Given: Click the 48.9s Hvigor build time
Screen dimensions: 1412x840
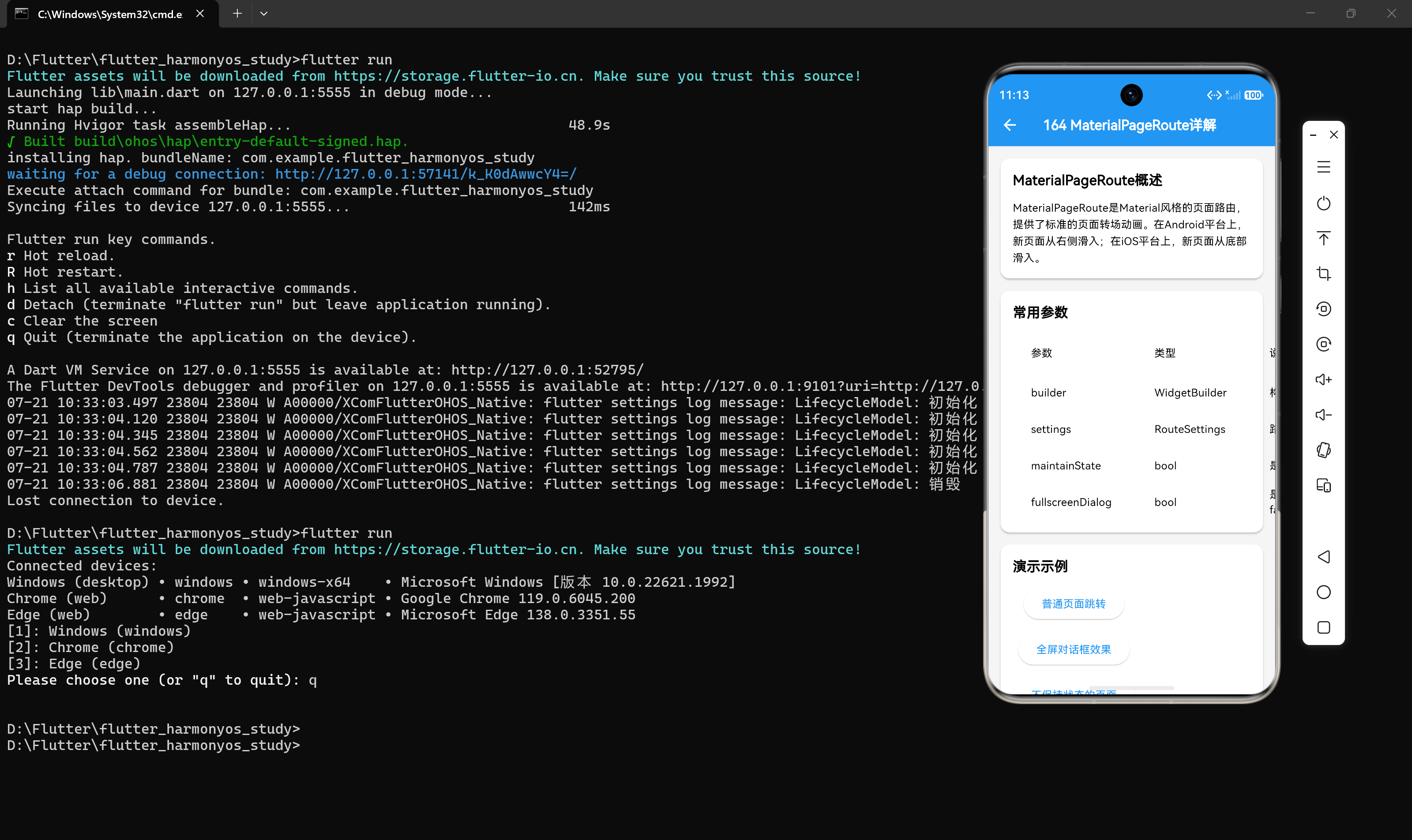Looking at the screenshot, I should (589, 125).
